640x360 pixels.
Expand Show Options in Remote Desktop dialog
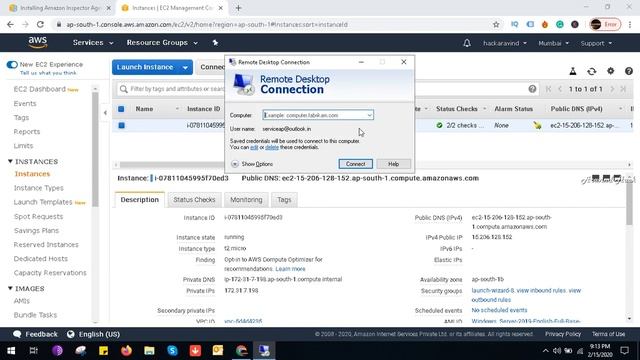click(x=252, y=164)
